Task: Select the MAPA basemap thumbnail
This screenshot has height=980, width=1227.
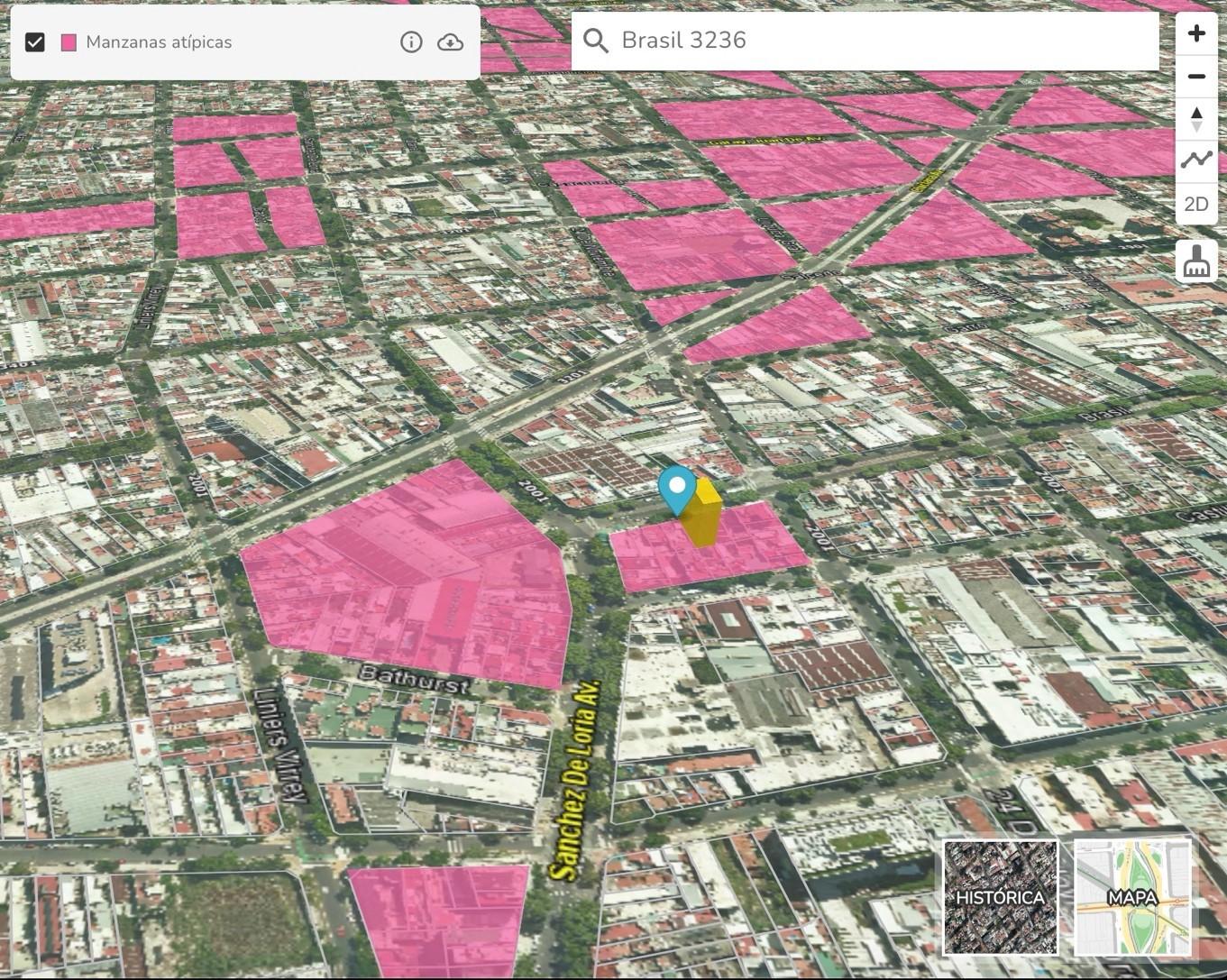Action: click(x=1132, y=897)
